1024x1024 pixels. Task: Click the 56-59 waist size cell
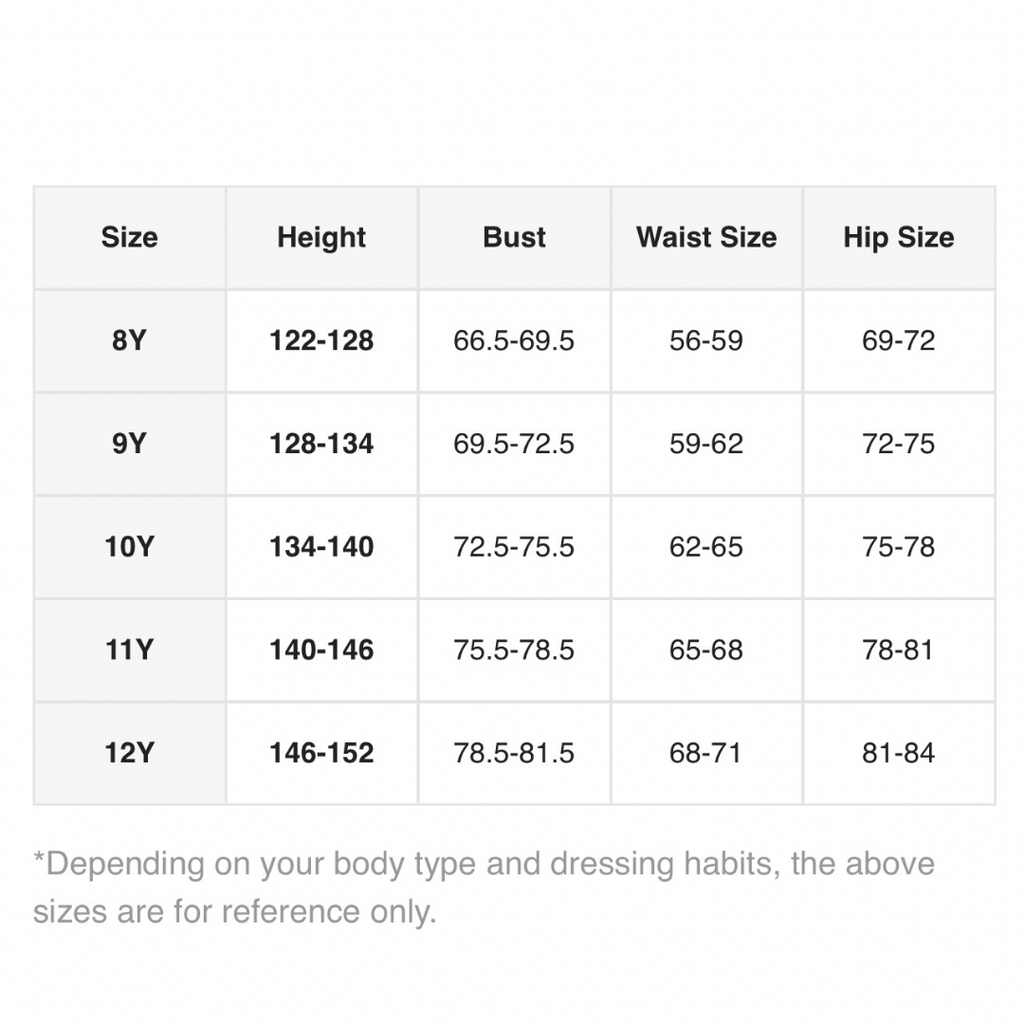point(706,341)
